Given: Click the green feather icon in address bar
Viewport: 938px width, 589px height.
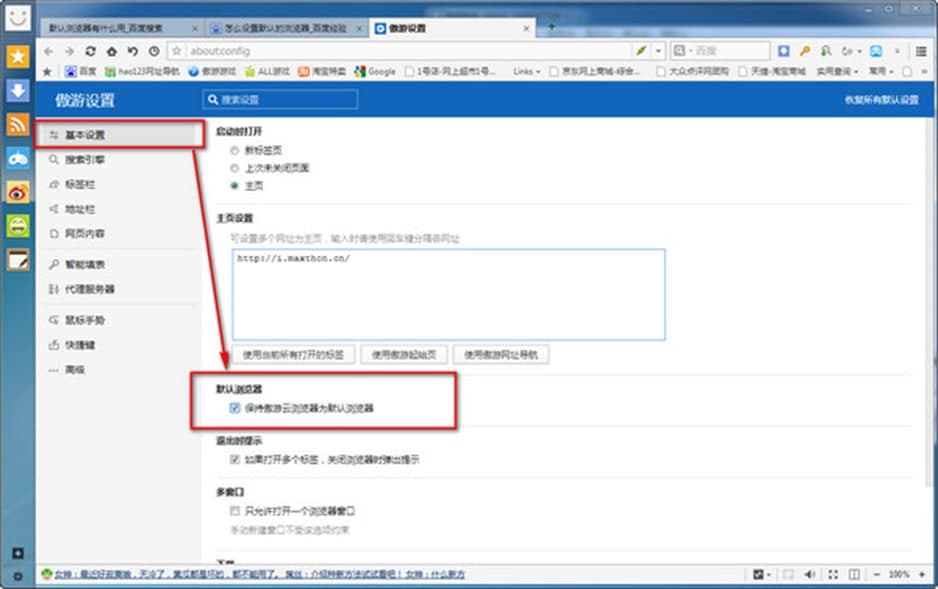Looking at the screenshot, I should click(641, 51).
